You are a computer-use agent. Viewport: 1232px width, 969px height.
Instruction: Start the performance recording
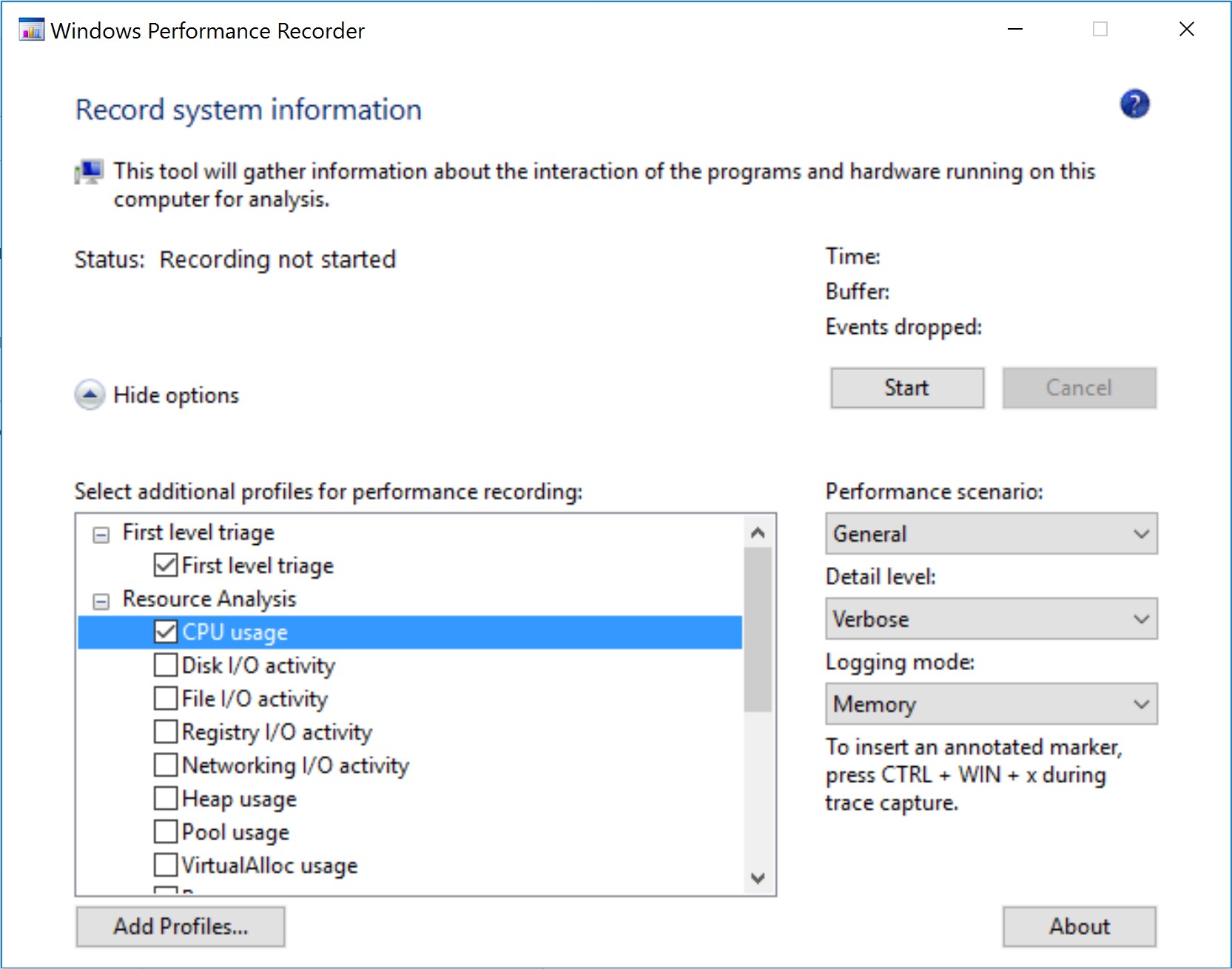907,388
